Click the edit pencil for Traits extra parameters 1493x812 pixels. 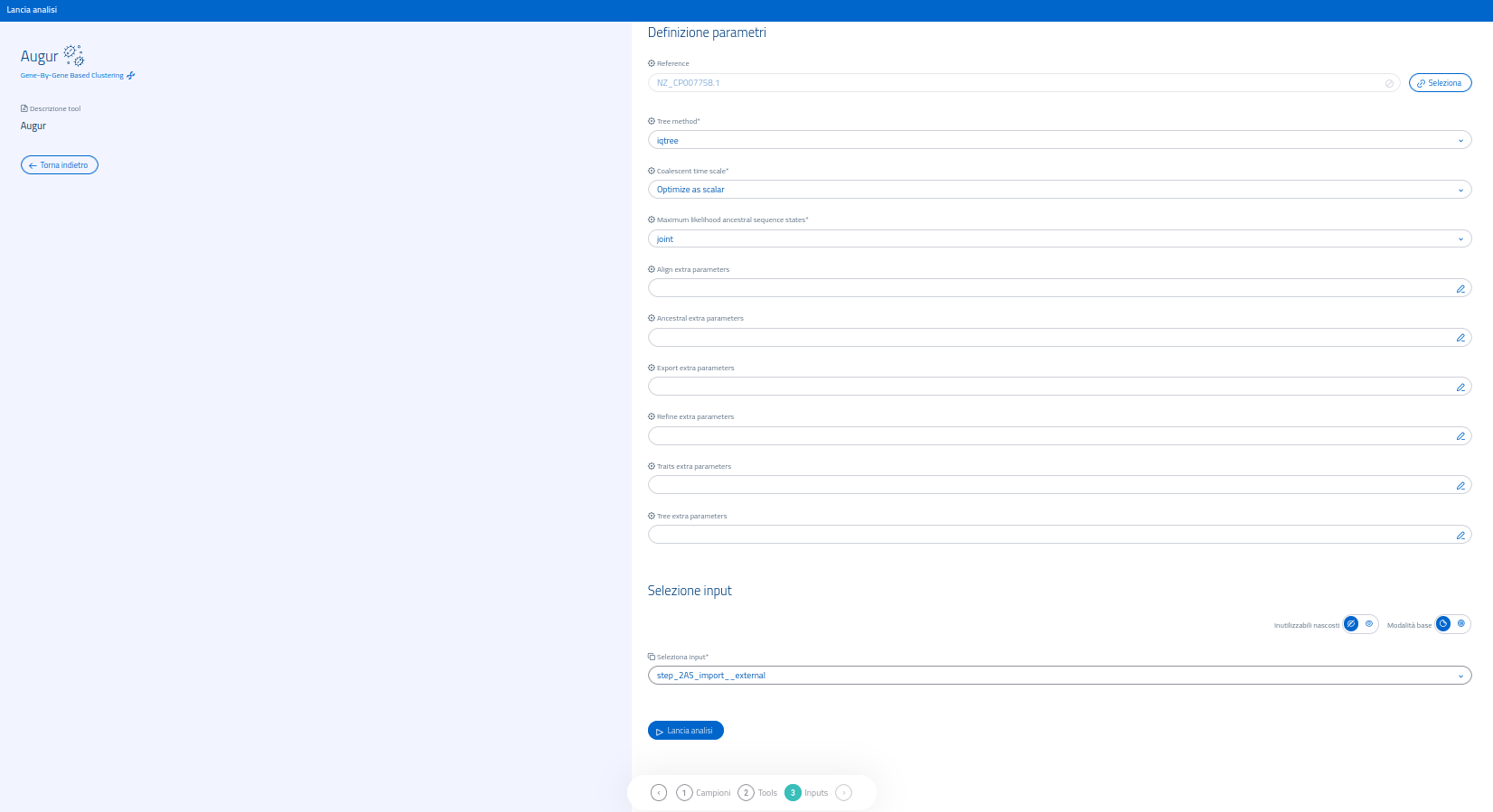(x=1460, y=486)
